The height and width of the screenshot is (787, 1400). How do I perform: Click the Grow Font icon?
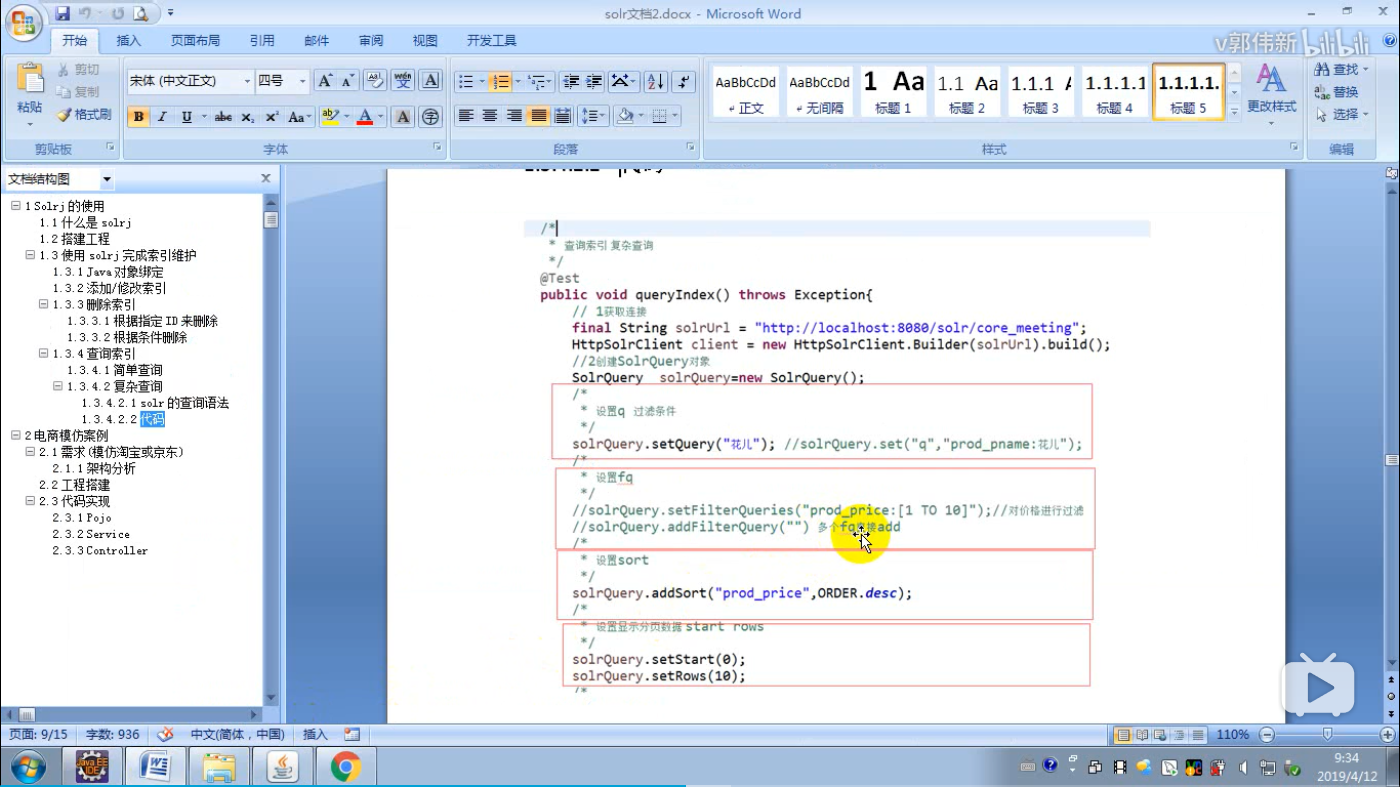(325, 81)
